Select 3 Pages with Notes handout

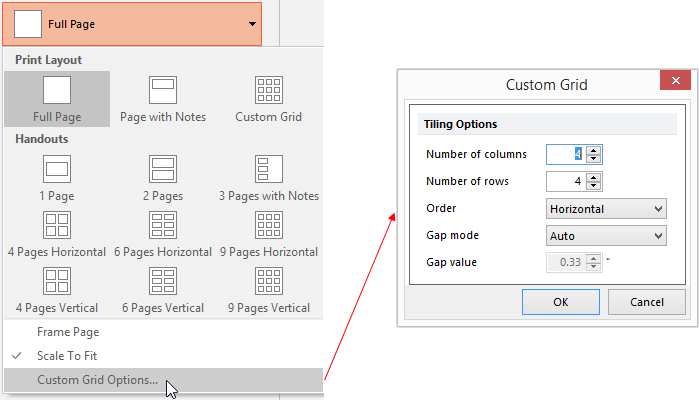(x=269, y=169)
